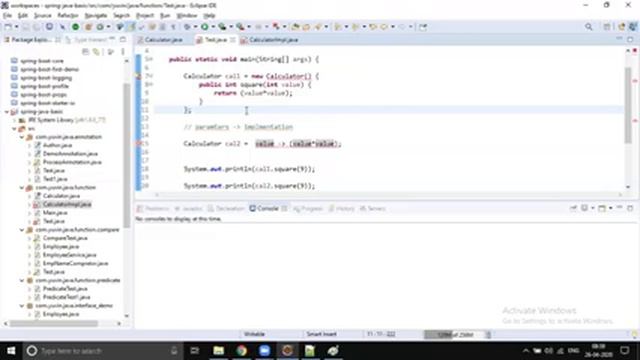
Task: Open the File menu
Action: [7, 16]
